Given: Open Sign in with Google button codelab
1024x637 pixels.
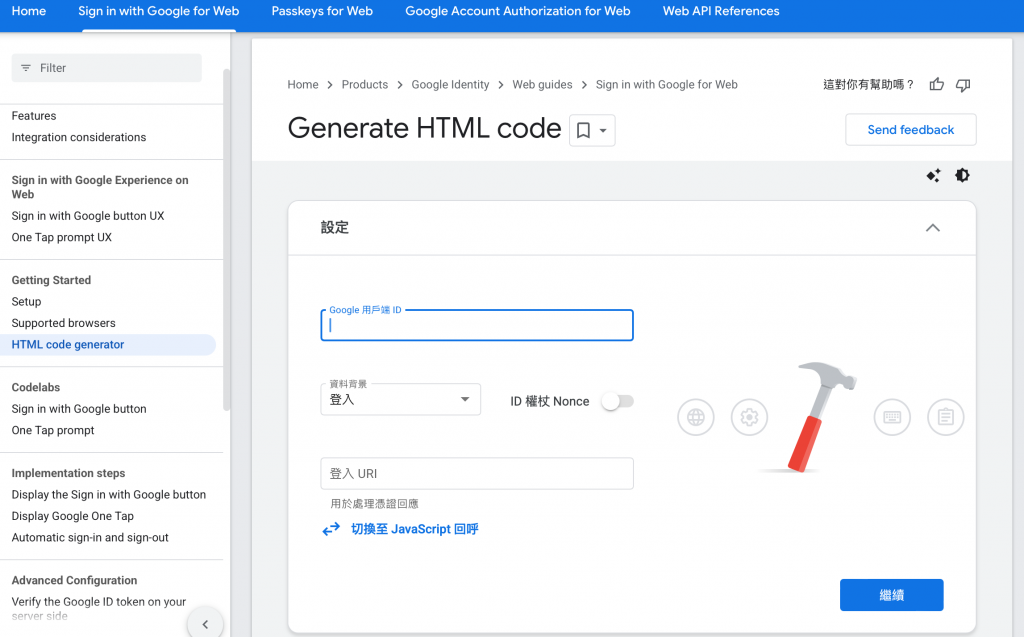Looking at the screenshot, I should click(x=78, y=408).
